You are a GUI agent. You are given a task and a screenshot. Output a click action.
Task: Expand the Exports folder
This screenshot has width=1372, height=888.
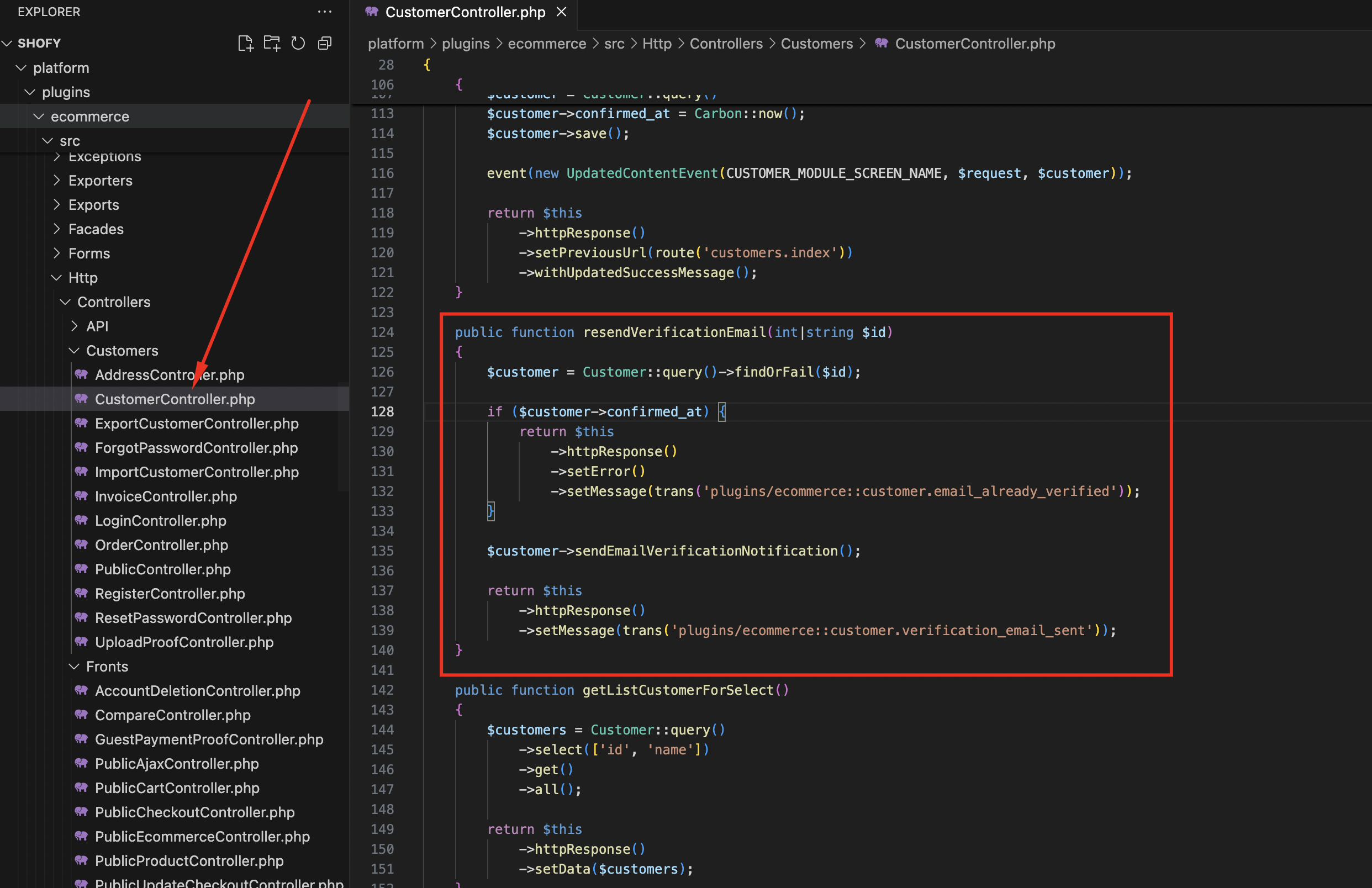click(56, 204)
